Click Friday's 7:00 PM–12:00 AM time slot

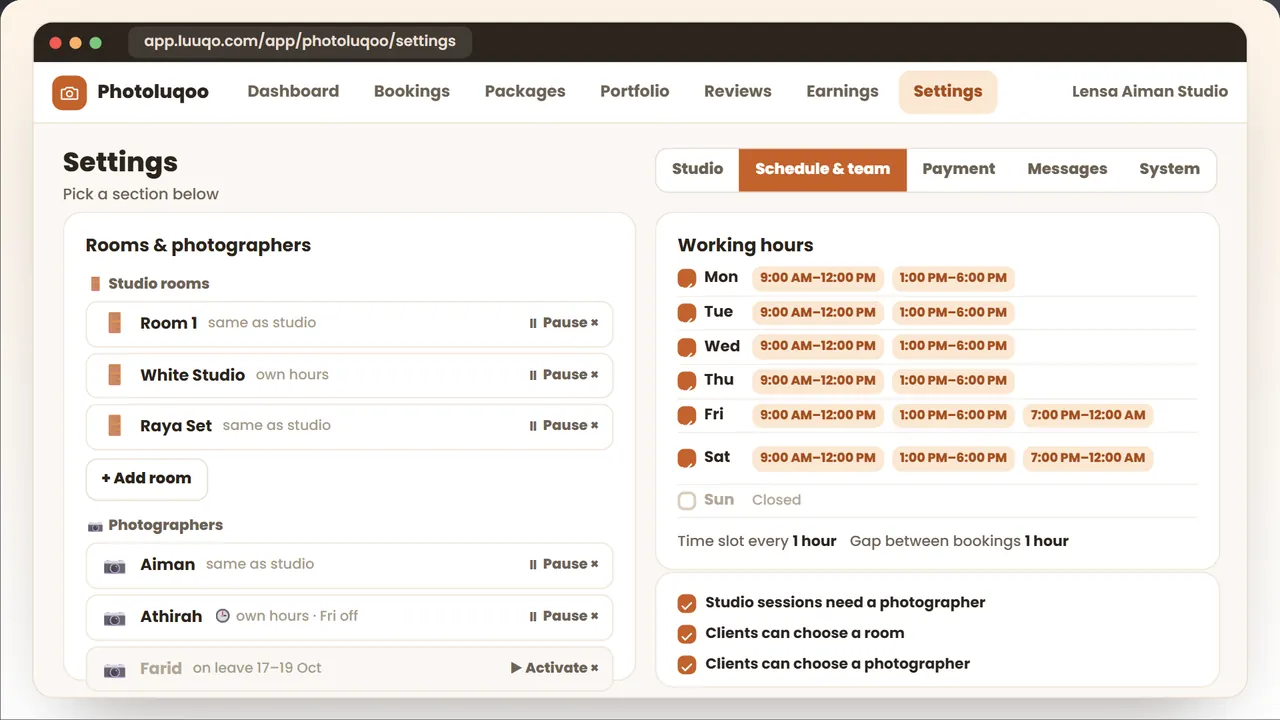pos(1088,415)
